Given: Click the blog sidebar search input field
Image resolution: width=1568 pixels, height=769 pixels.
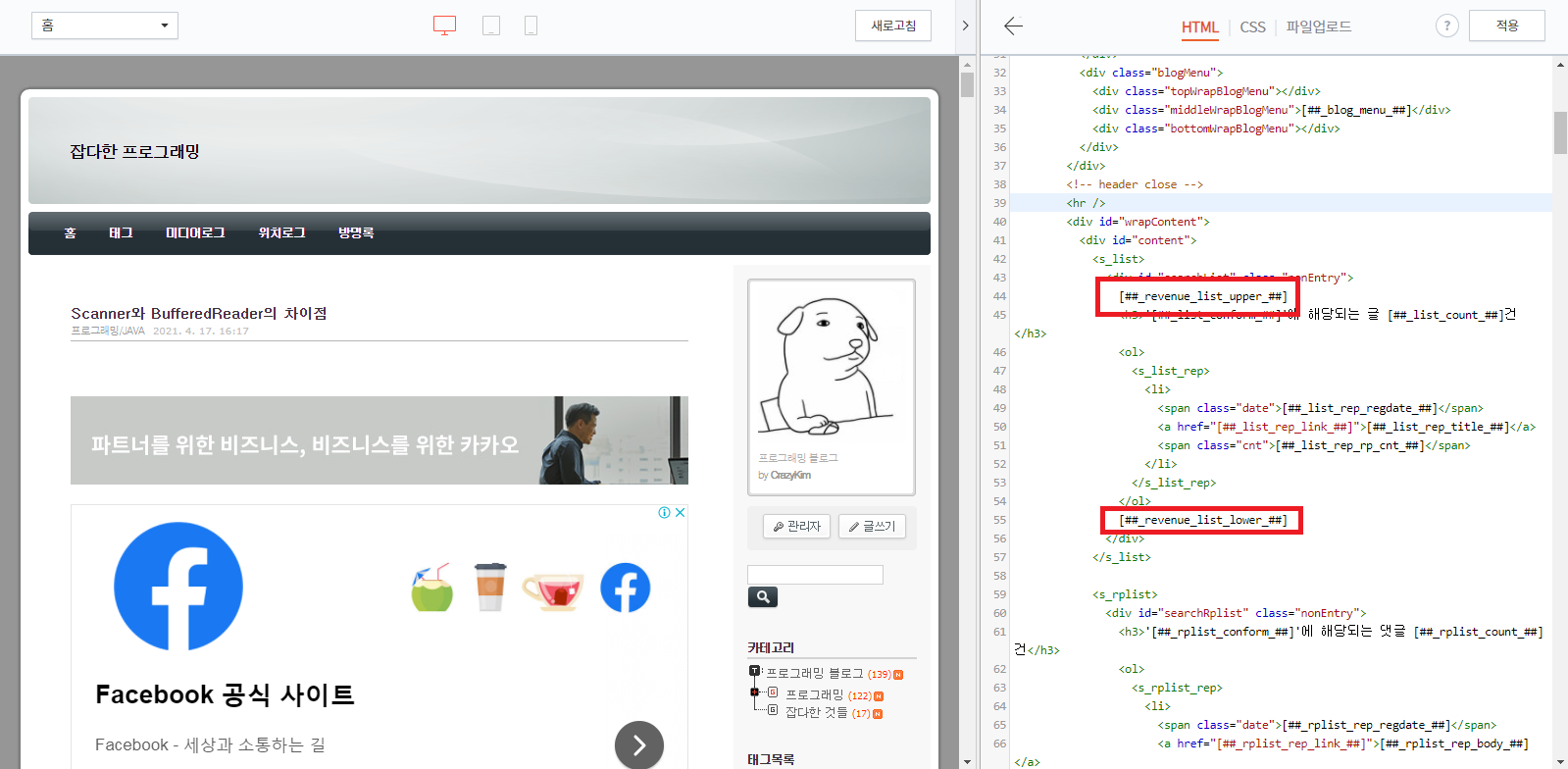Looking at the screenshot, I should coord(815,575).
